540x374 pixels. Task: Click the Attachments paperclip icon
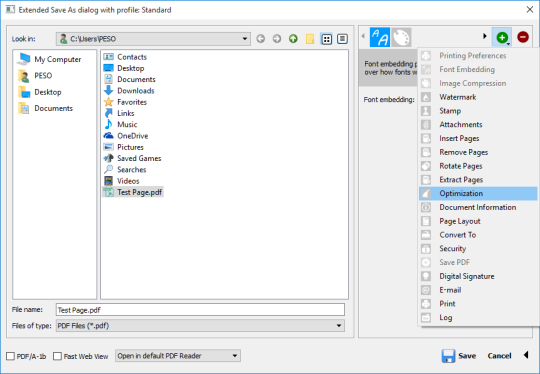[x=426, y=125]
